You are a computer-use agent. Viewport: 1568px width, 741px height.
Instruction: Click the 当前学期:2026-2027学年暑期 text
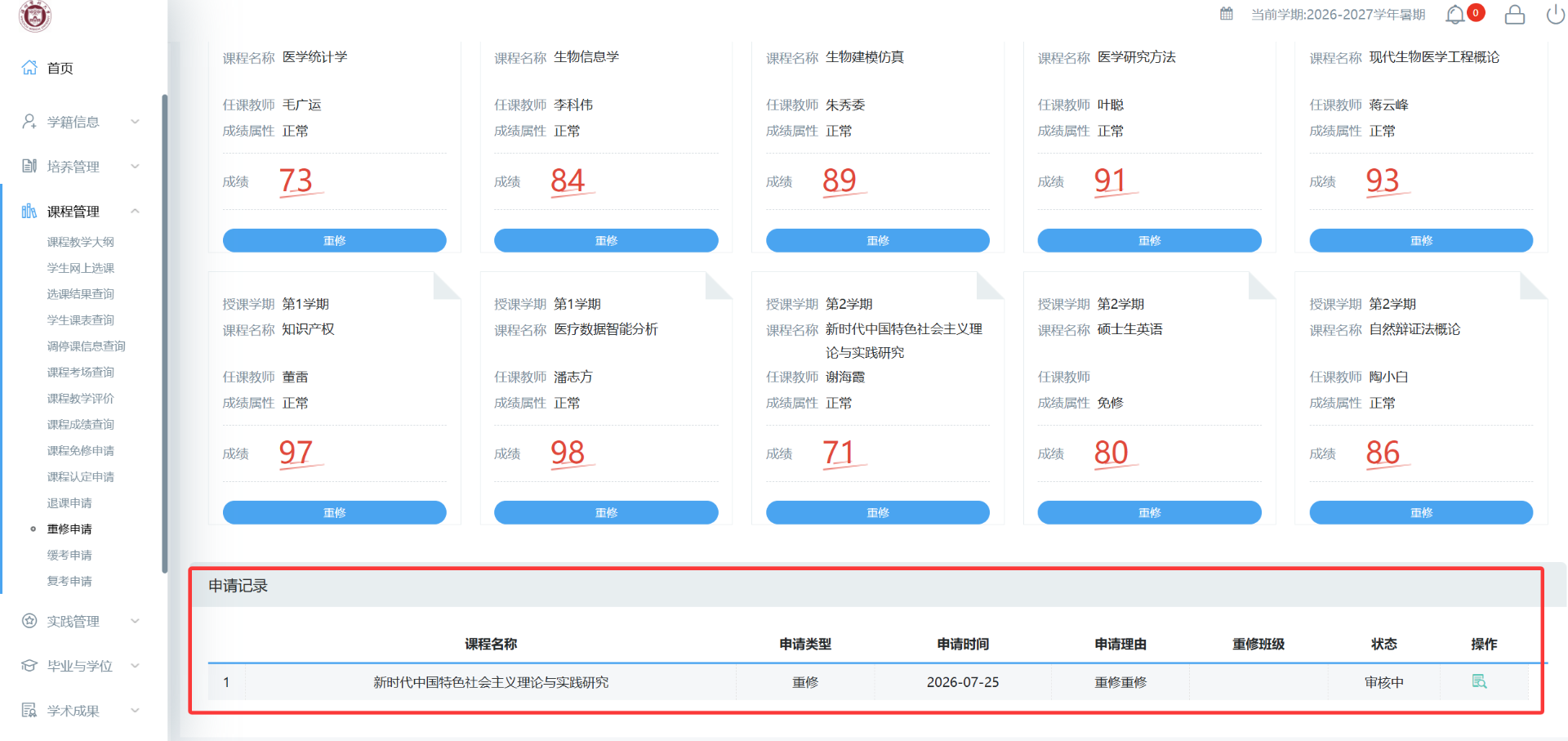click(1338, 15)
